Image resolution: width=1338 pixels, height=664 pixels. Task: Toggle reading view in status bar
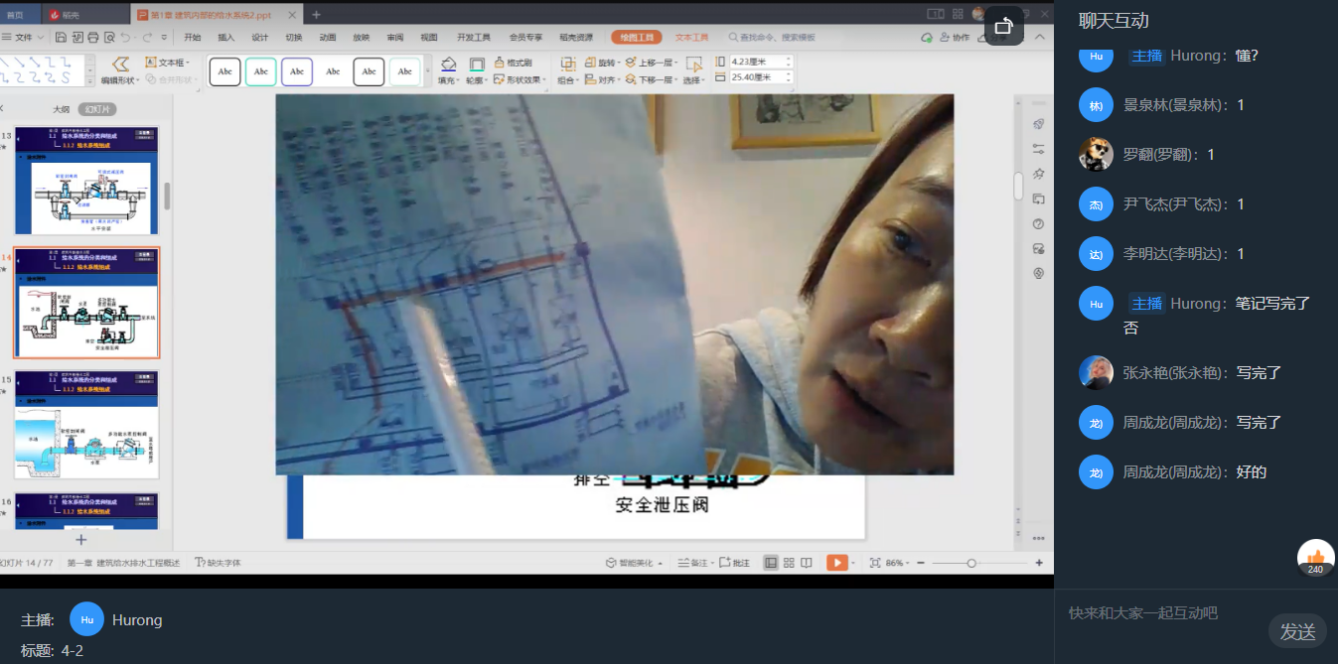tap(806, 563)
